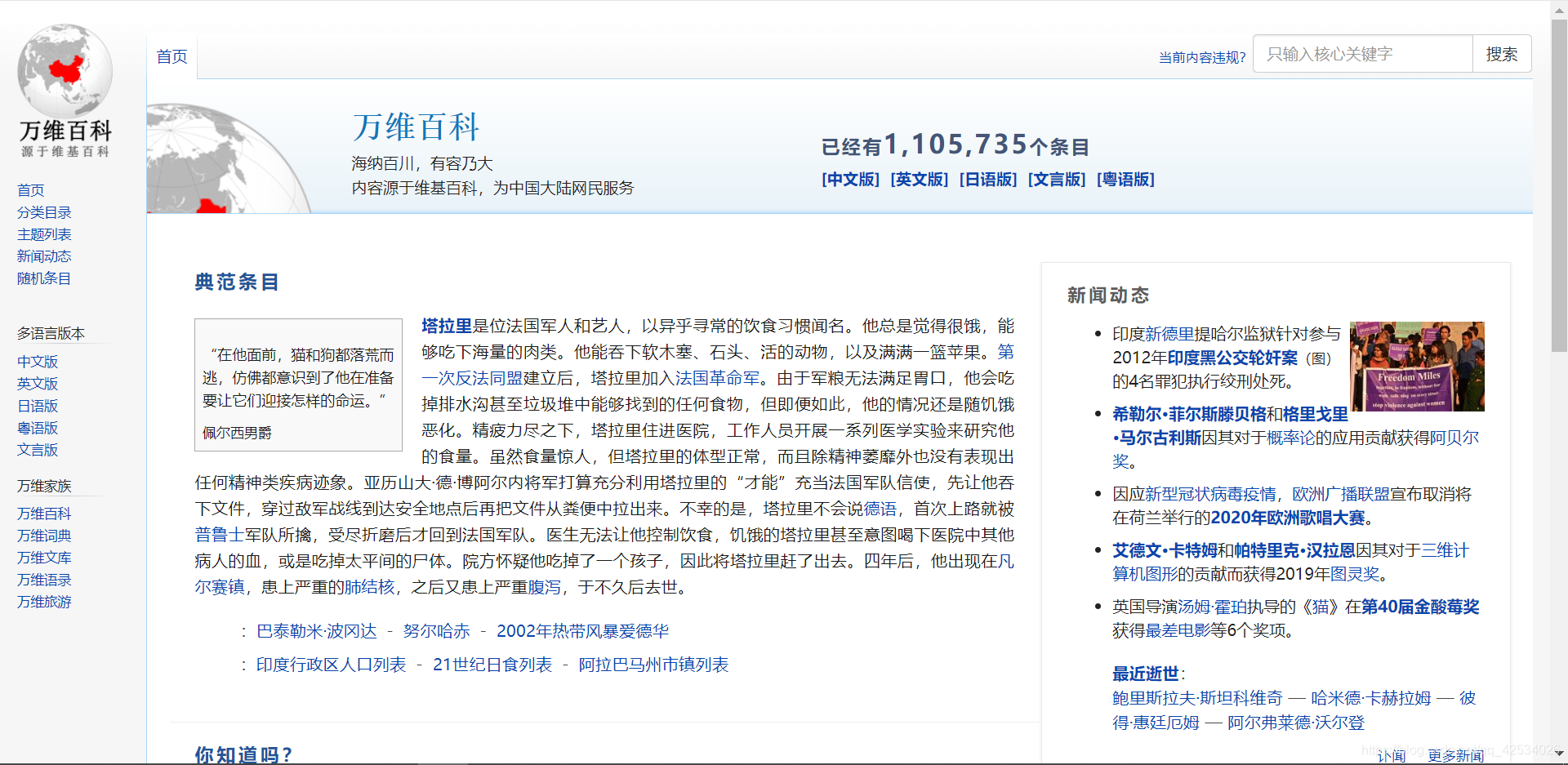
Task: Open 新闻动态 in sidebar
Action: pyautogui.click(x=44, y=256)
